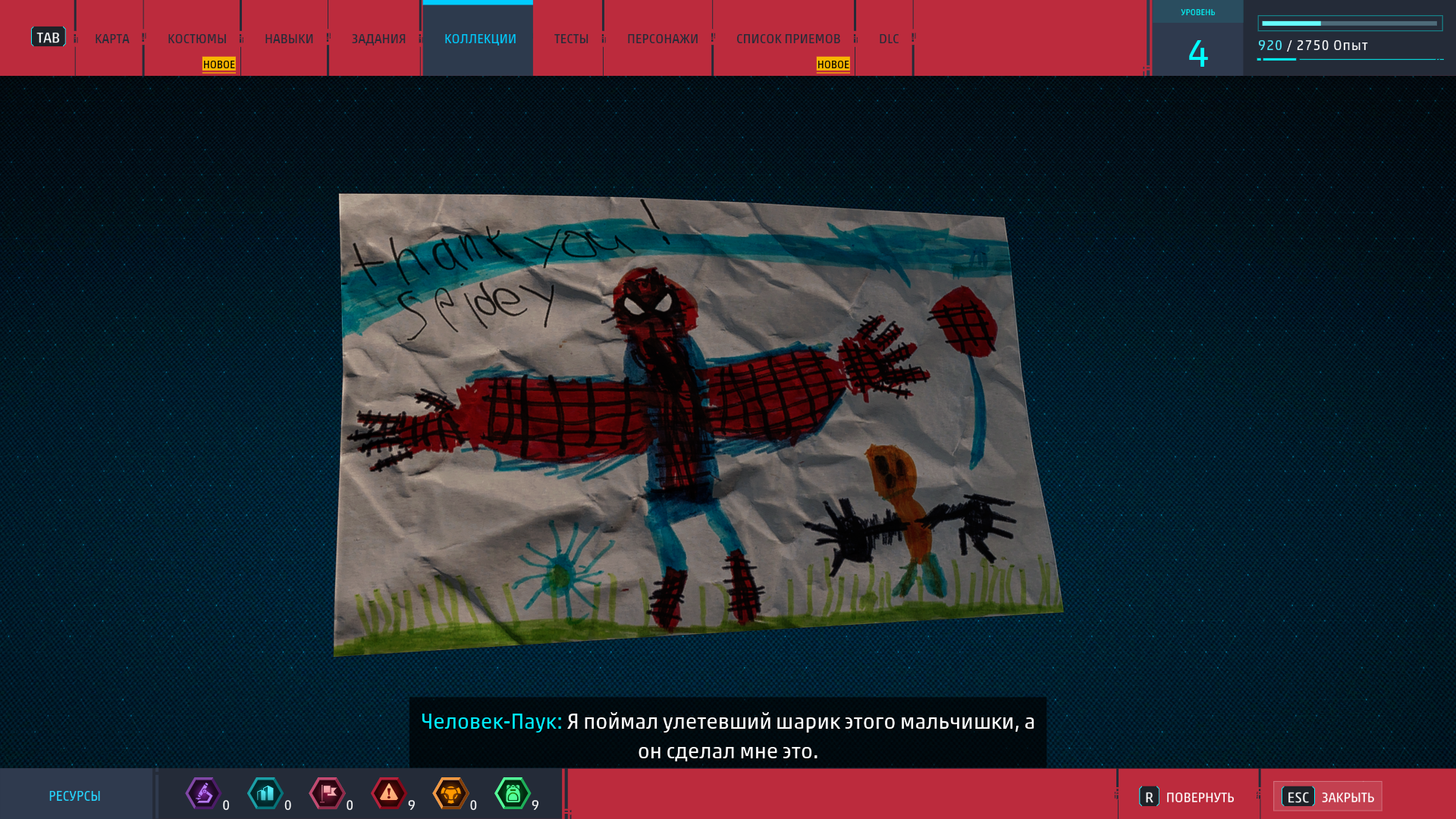Click the crime token count 9
Image resolution: width=1456 pixels, height=819 pixels.
point(412,805)
